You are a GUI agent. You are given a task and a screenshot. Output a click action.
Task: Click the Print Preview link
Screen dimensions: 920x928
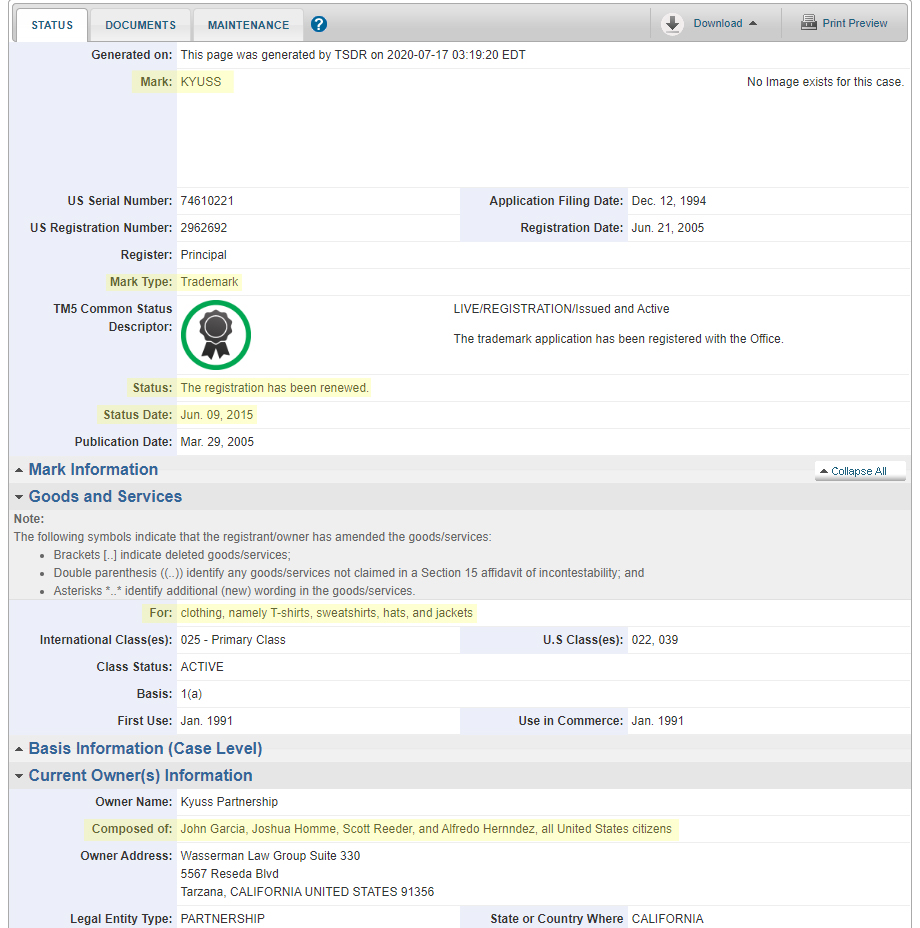(854, 23)
